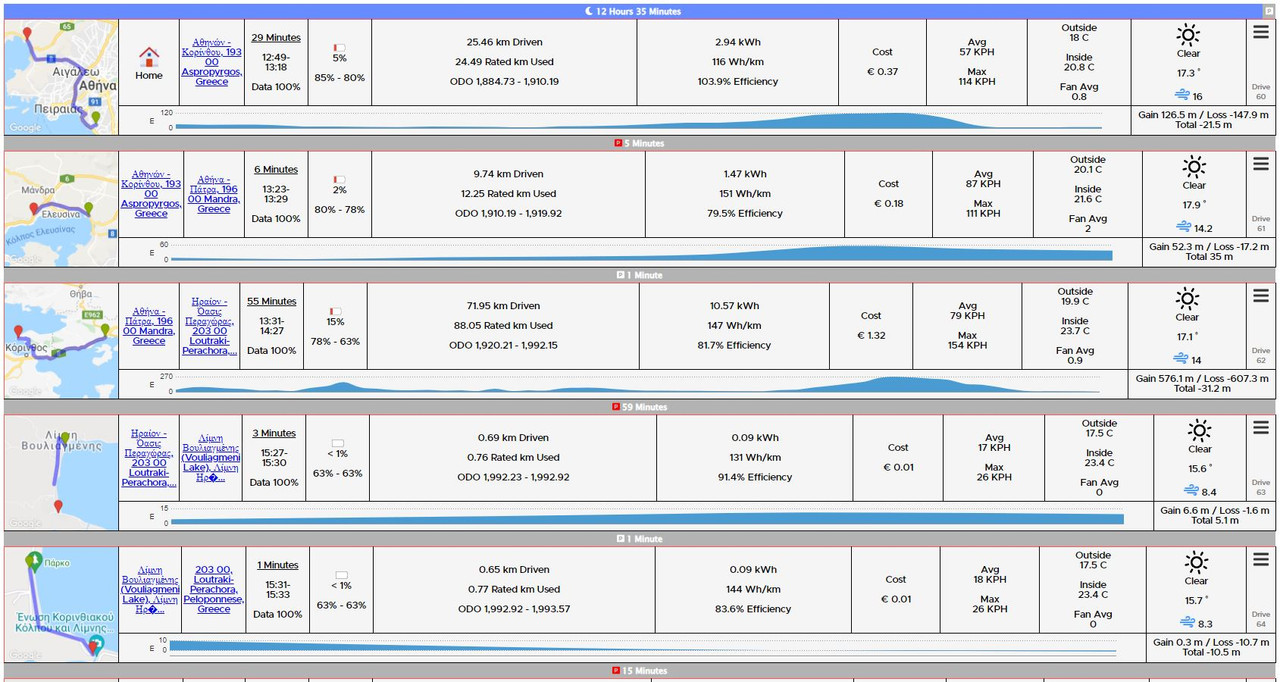Open the Athens–Piraeus map thumbnail for Drive 60
Screen dimensions: 1280x682
pos(61,77)
